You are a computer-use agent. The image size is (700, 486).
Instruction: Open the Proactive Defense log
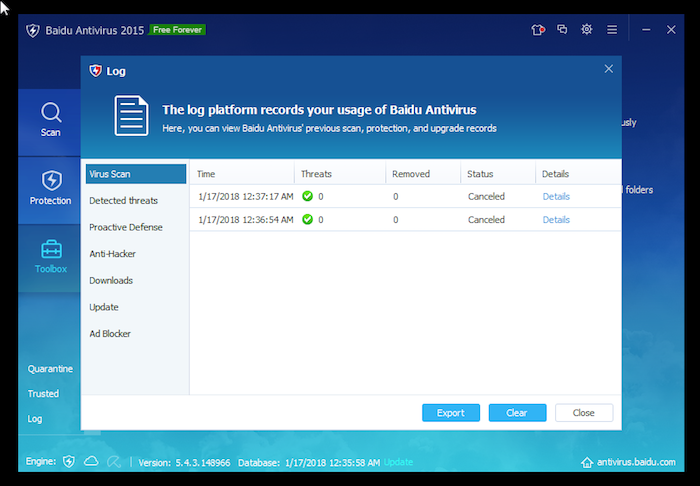tap(136, 227)
